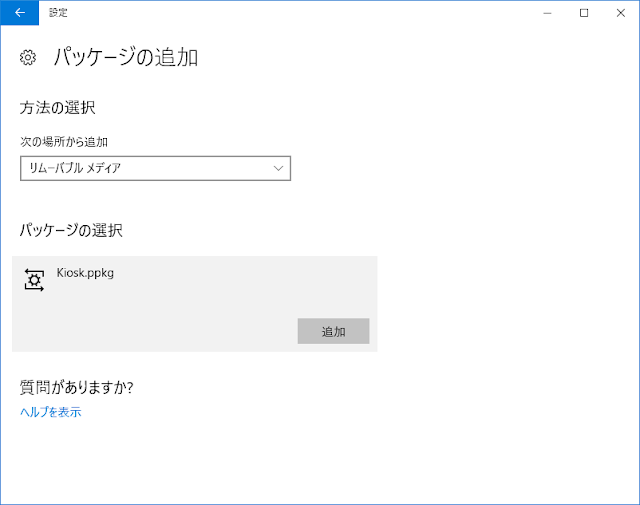Open the ヘルプを表示 link

[x=51, y=412]
